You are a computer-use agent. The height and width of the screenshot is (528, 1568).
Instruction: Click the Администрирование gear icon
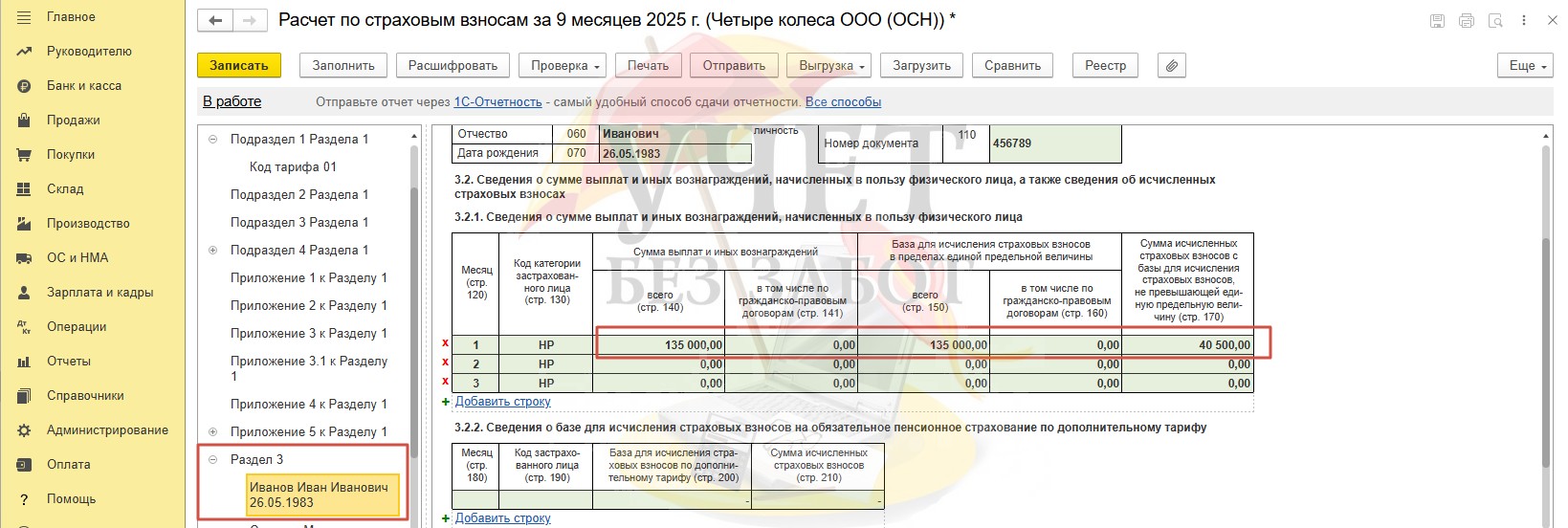(25, 430)
